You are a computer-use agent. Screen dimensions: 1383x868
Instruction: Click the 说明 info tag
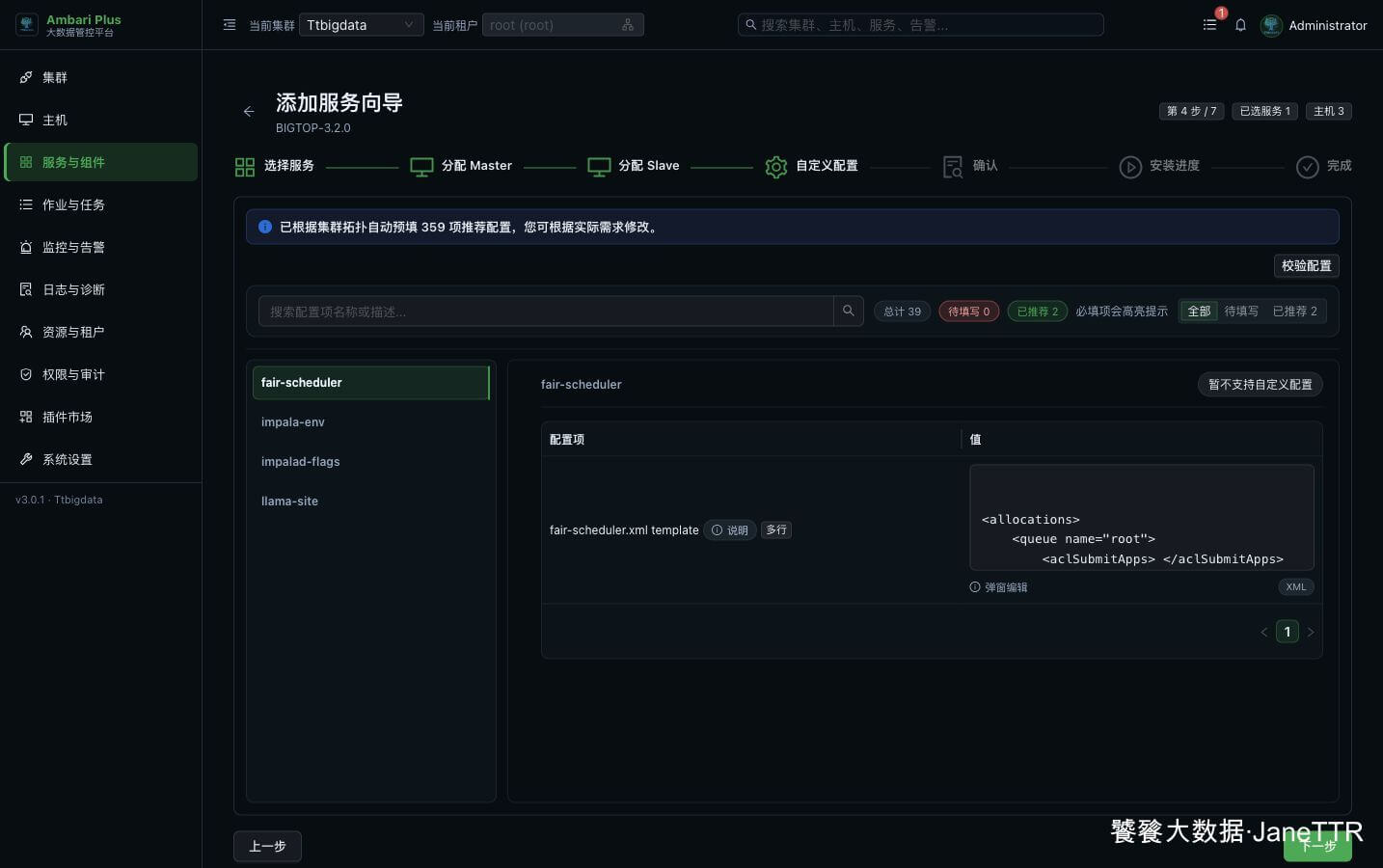tap(730, 529)
